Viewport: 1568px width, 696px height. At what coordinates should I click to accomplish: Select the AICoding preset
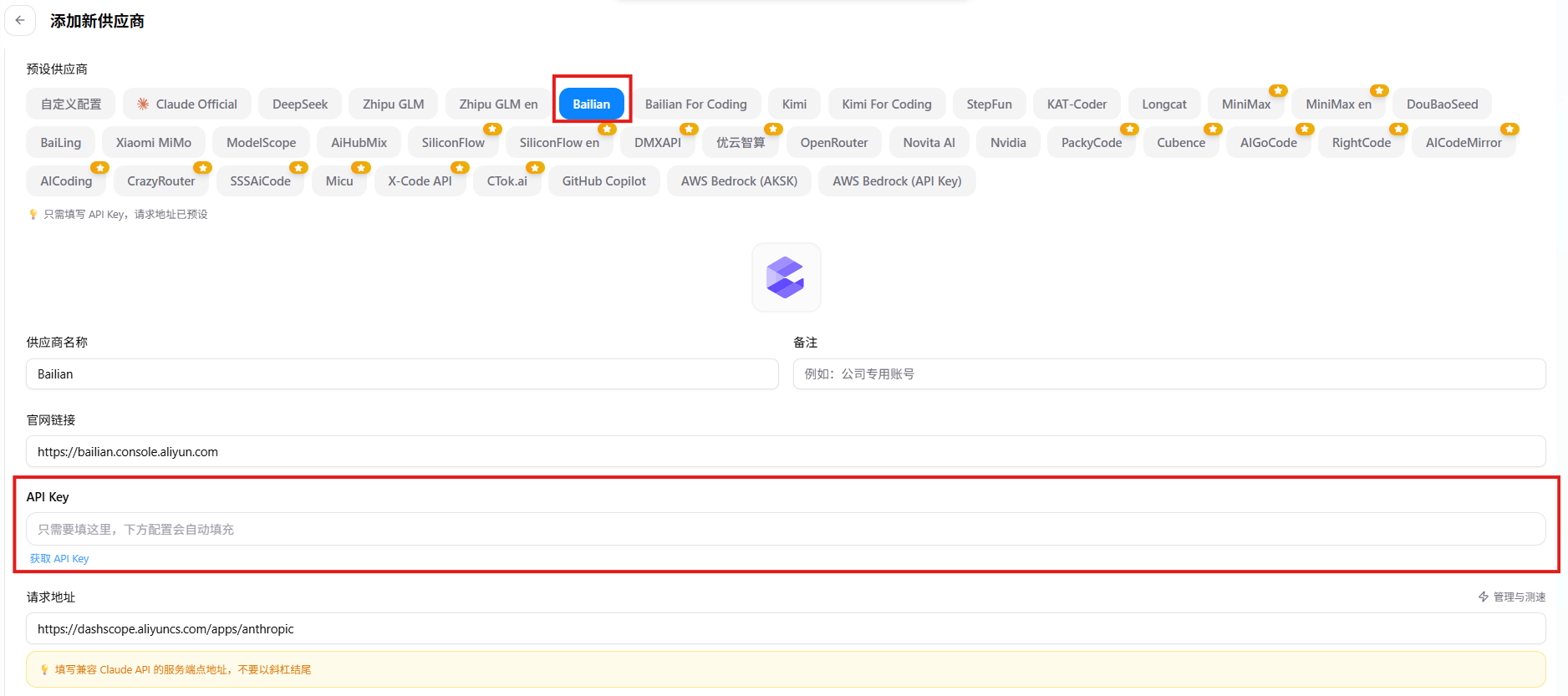67,181
